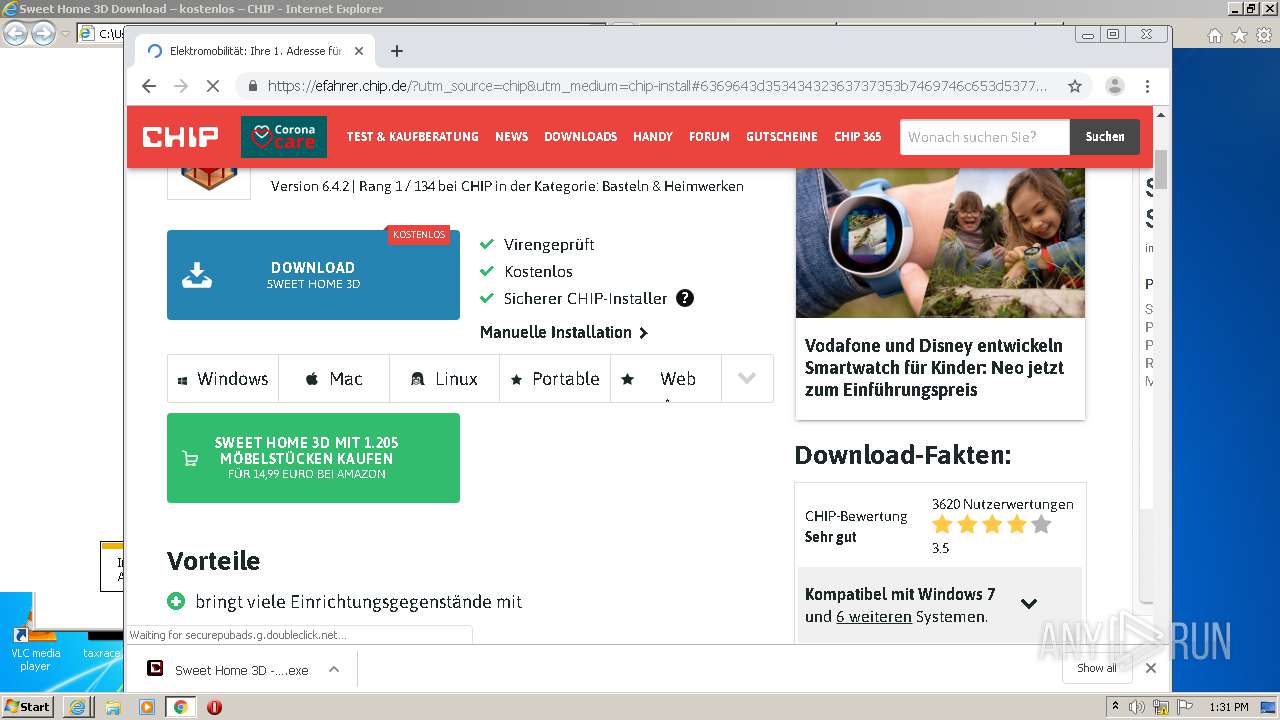Viewport: 1280px width, 720px height.
Task: Show hidden system tray icons
Action: (x=1116, y=707)
